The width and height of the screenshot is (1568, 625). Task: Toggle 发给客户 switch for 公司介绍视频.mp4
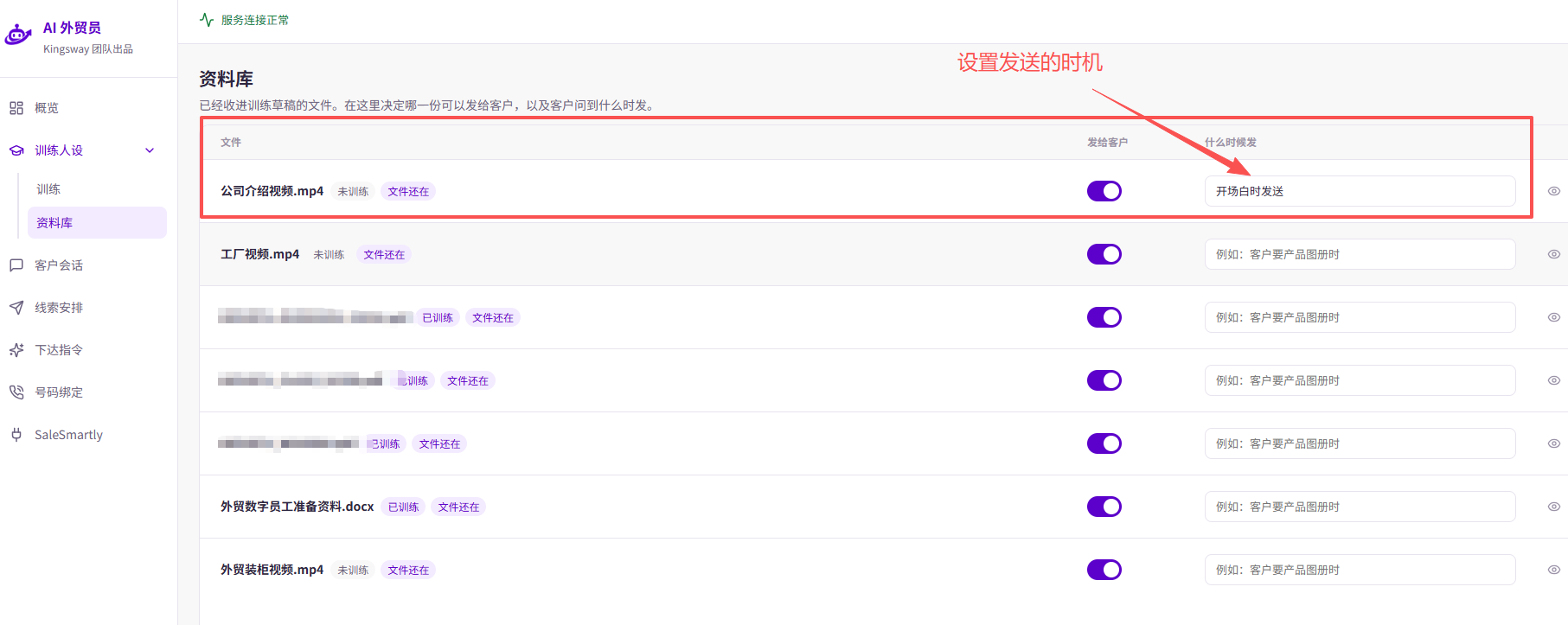(1104, 191)
